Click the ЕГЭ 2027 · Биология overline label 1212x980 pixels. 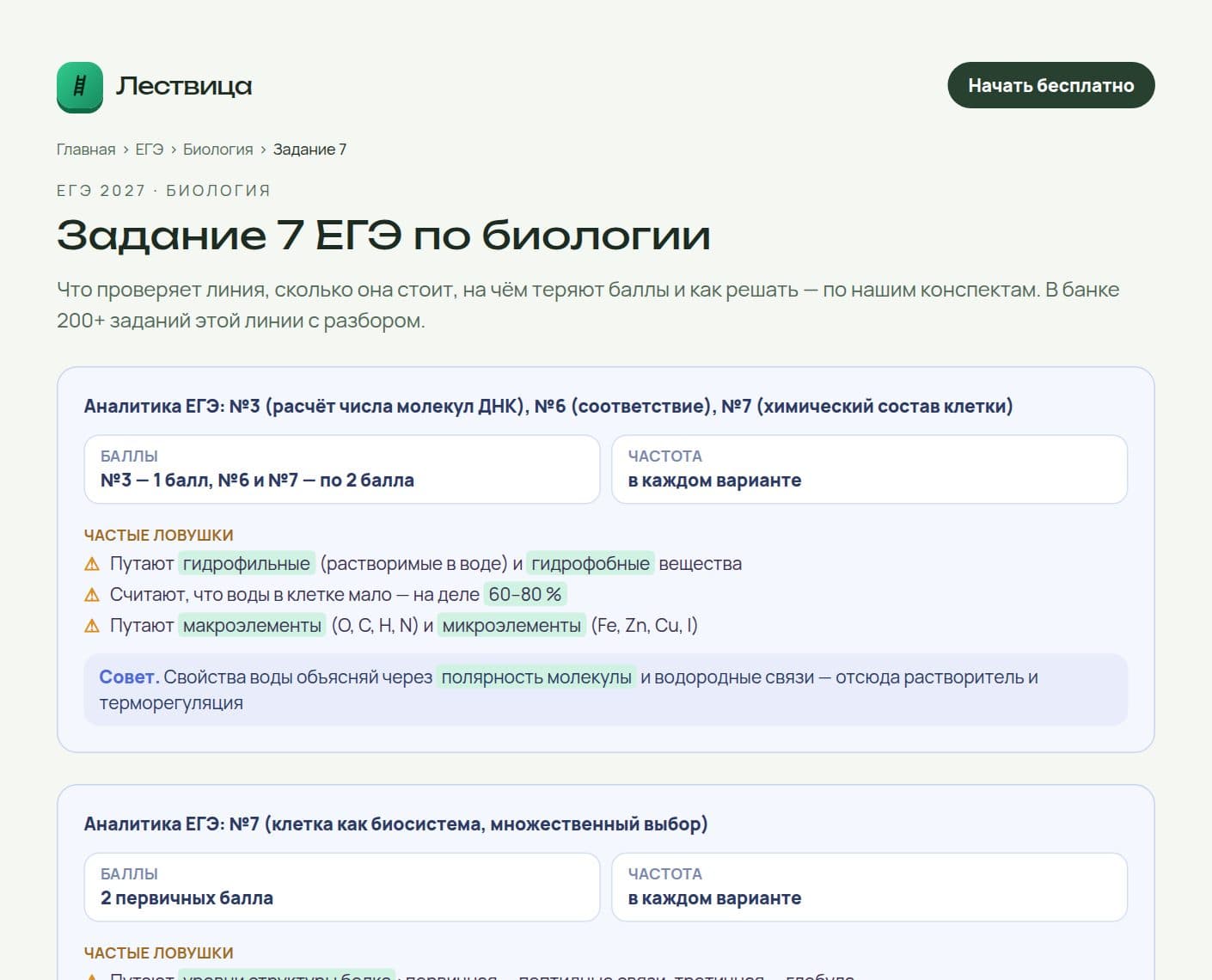coord(163,191)
